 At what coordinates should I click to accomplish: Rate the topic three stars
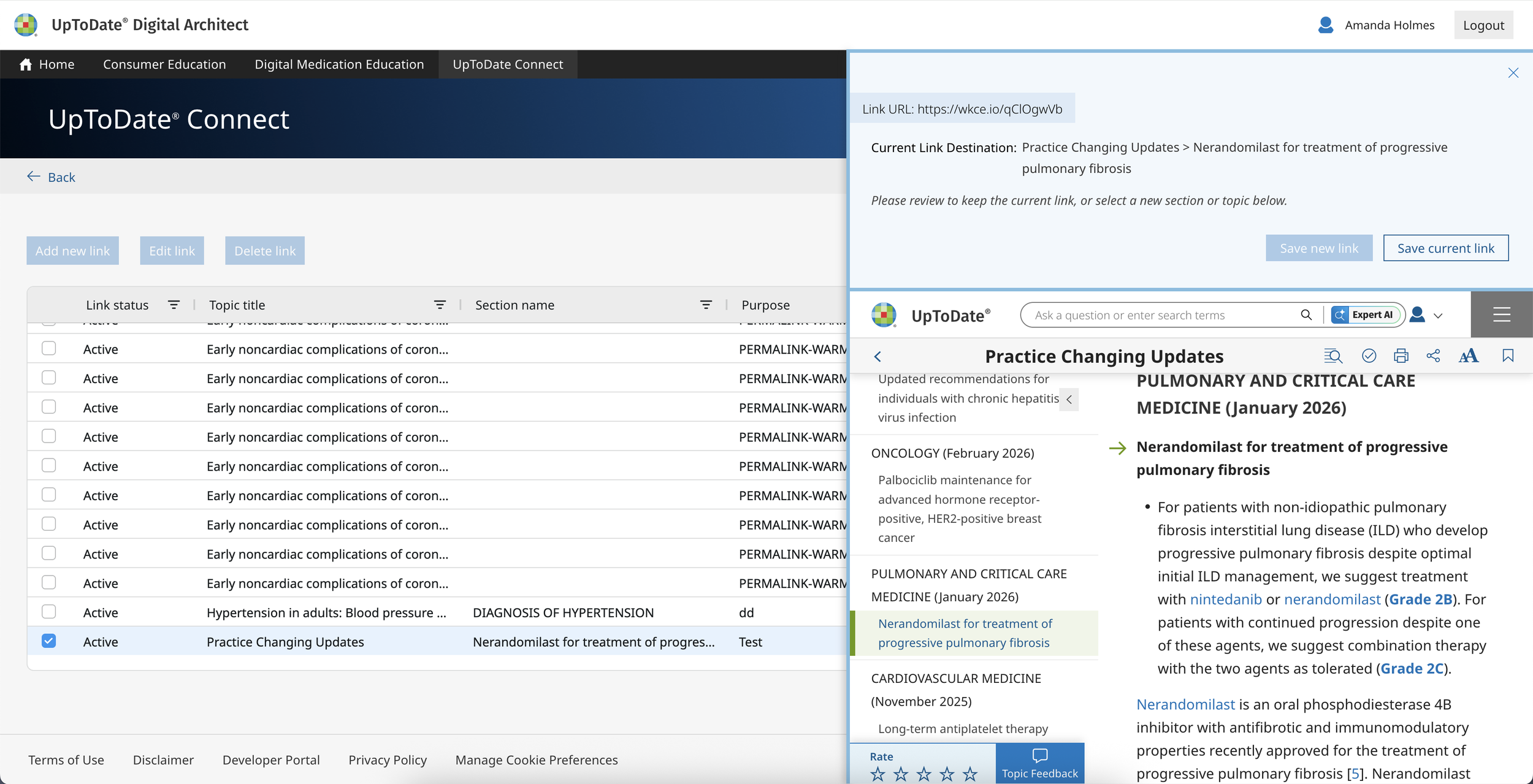tap(923, 774)
